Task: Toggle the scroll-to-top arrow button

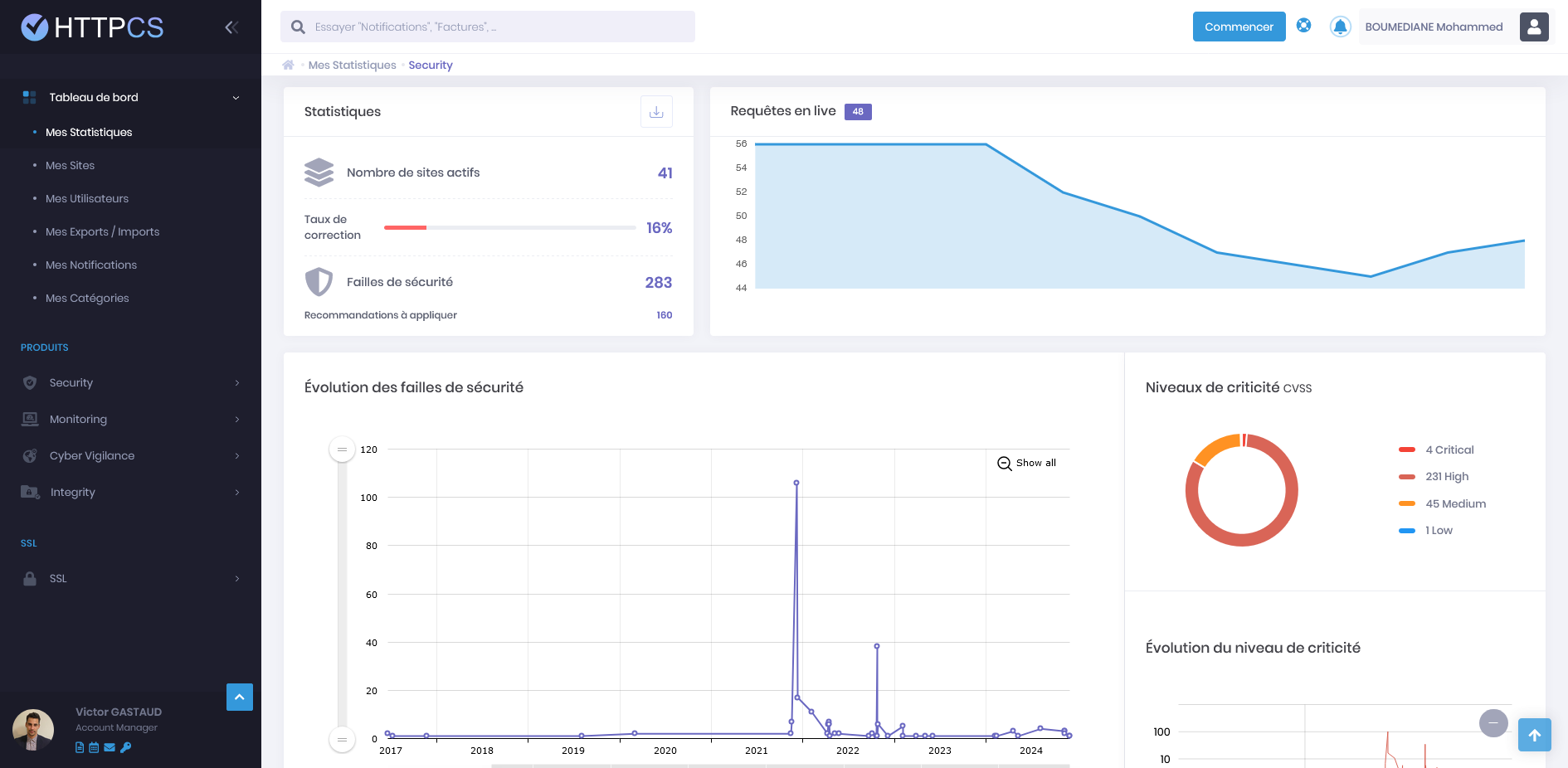Action: [1534, 735]
